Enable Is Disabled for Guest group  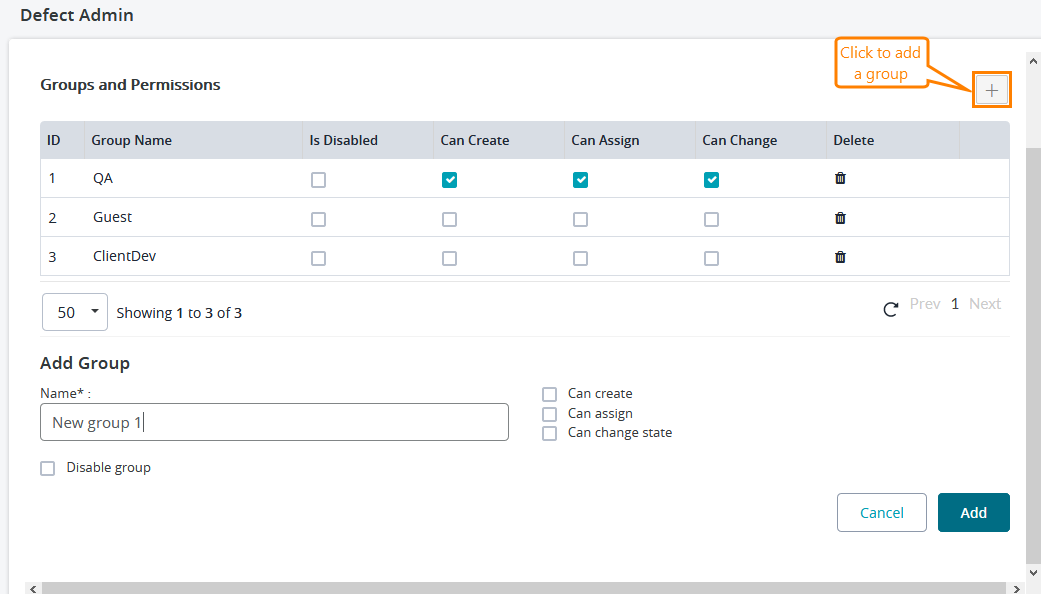(318, 219)
